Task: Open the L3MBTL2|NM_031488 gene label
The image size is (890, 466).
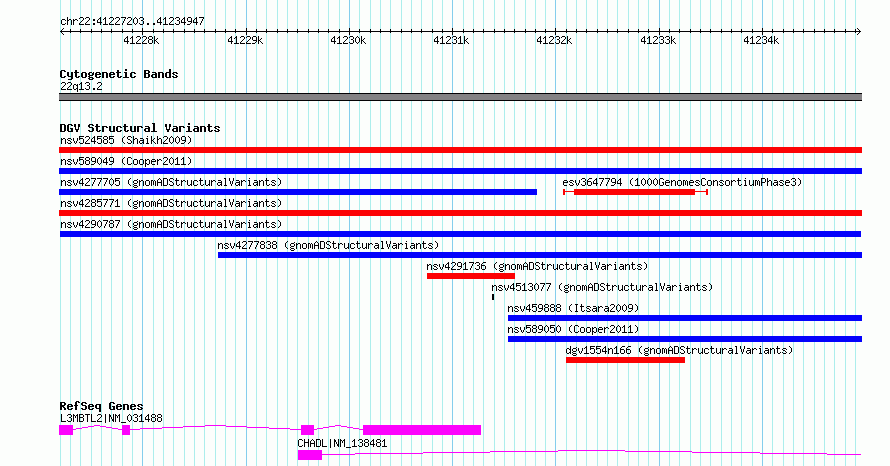Action: click(111, 418)
